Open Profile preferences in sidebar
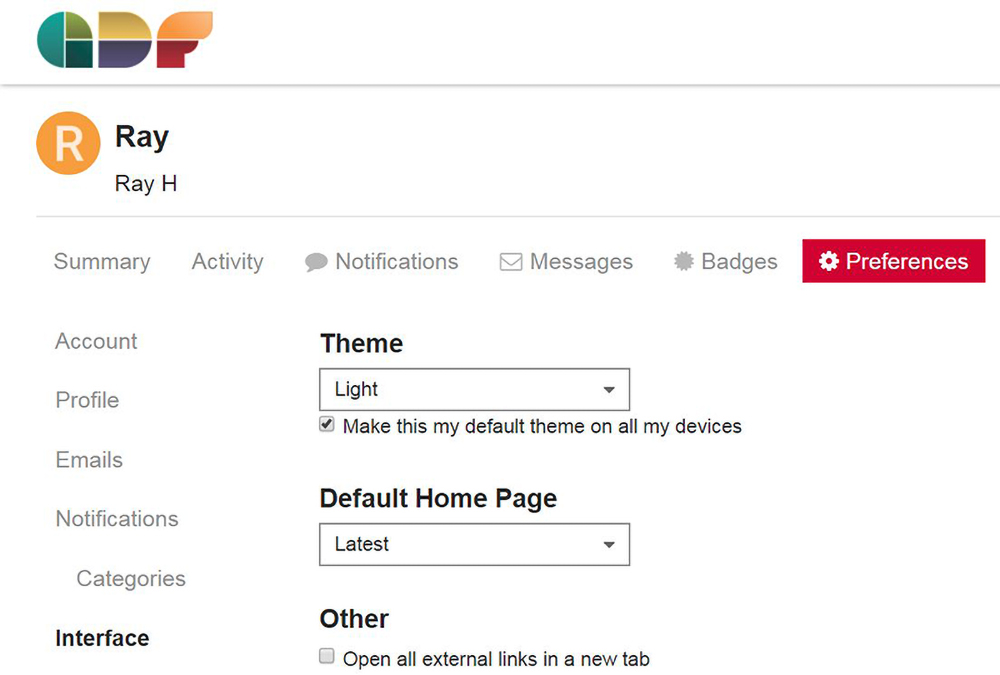1000x675 pixels. [87, 400]
